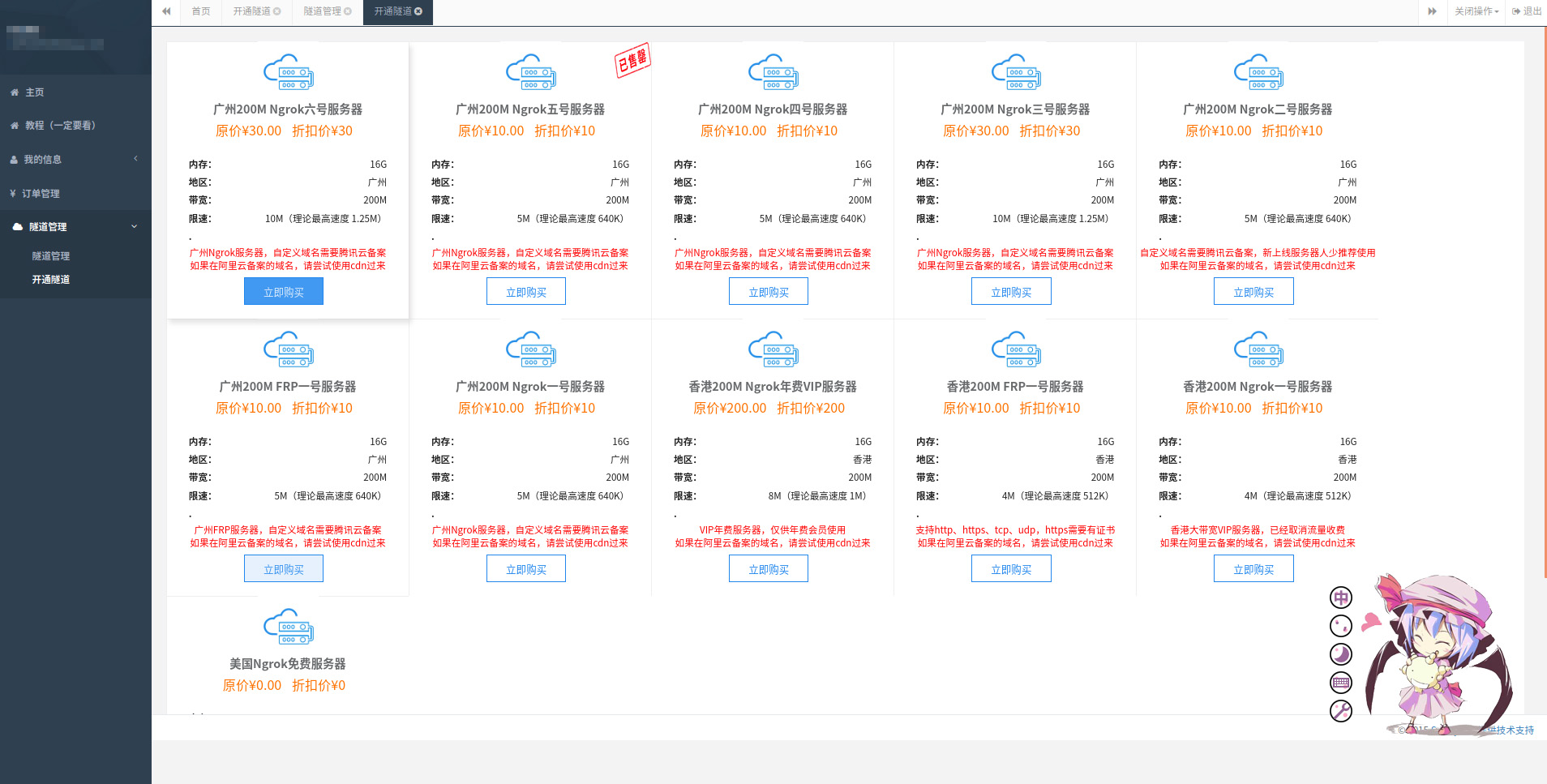Viewport: 1547px width, 784px height.
Task: Buy the 广州200M Ngrok三号服务器
Action: coord(1011,292)
